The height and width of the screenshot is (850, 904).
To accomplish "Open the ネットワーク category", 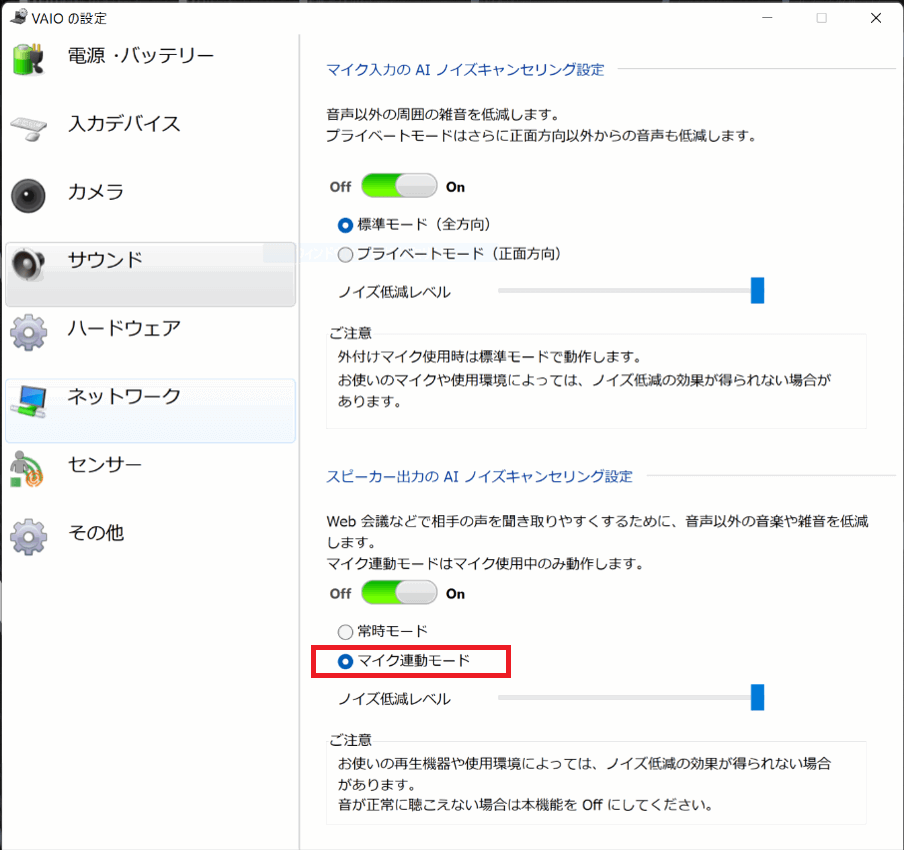I will [150, 411].
